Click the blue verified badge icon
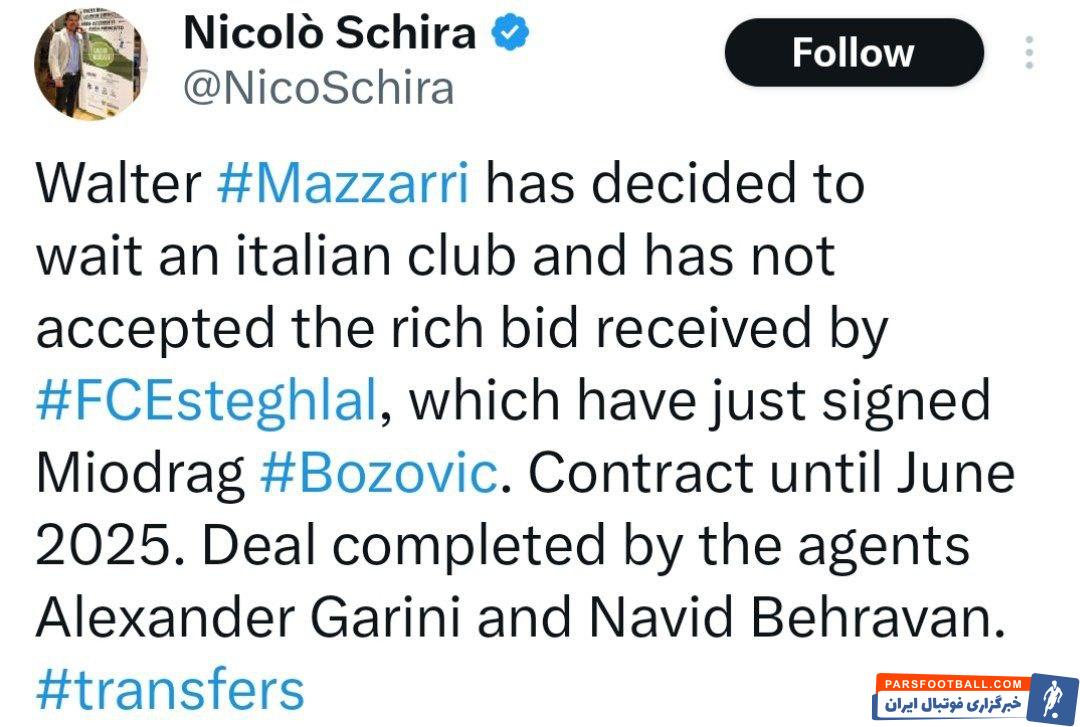Viewport: 1080px width, 727px height. pos(509,35)
